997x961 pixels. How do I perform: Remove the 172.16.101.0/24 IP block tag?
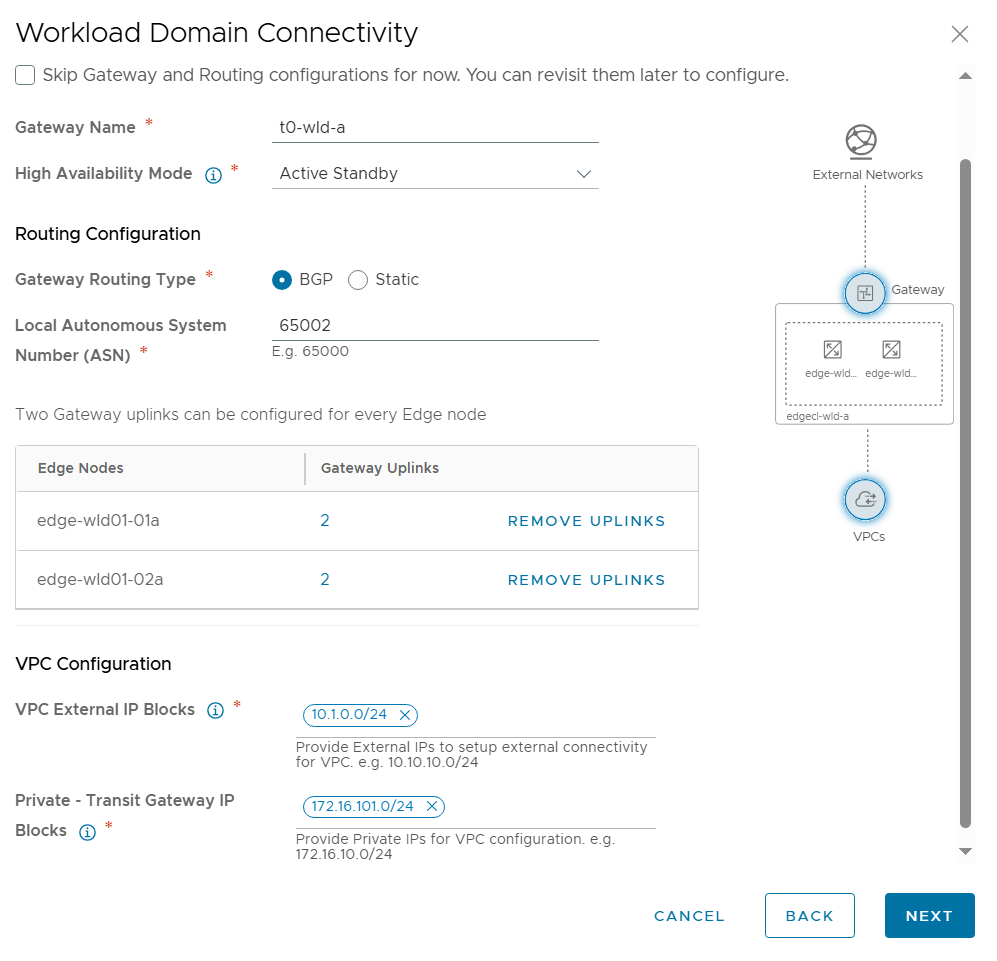[x=432, y=806]
